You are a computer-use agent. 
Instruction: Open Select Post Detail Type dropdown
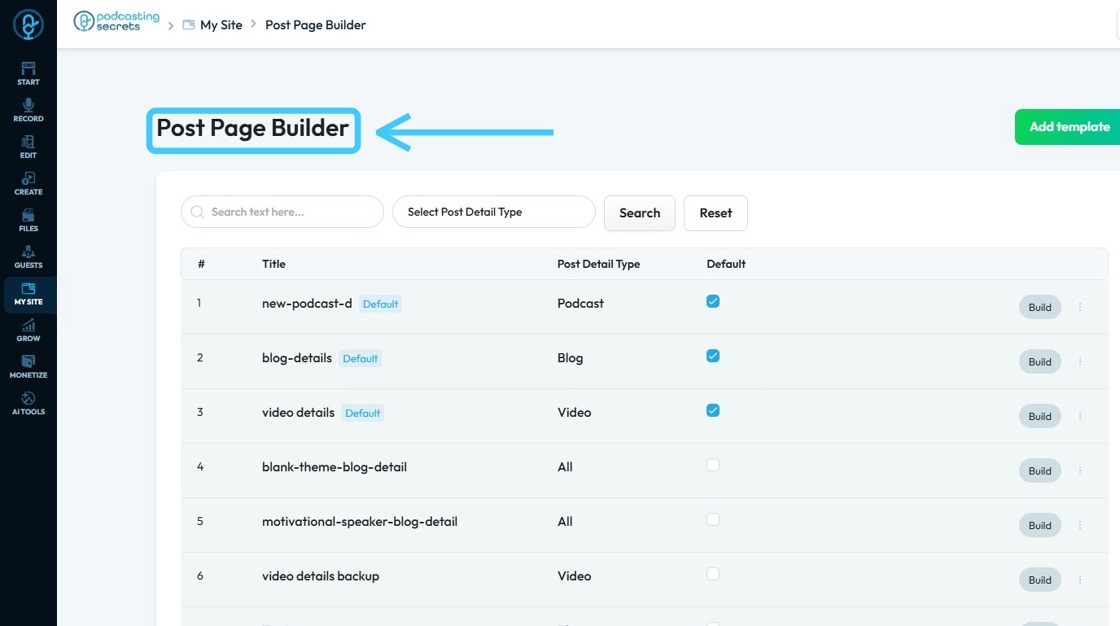[x=494, y=212]
